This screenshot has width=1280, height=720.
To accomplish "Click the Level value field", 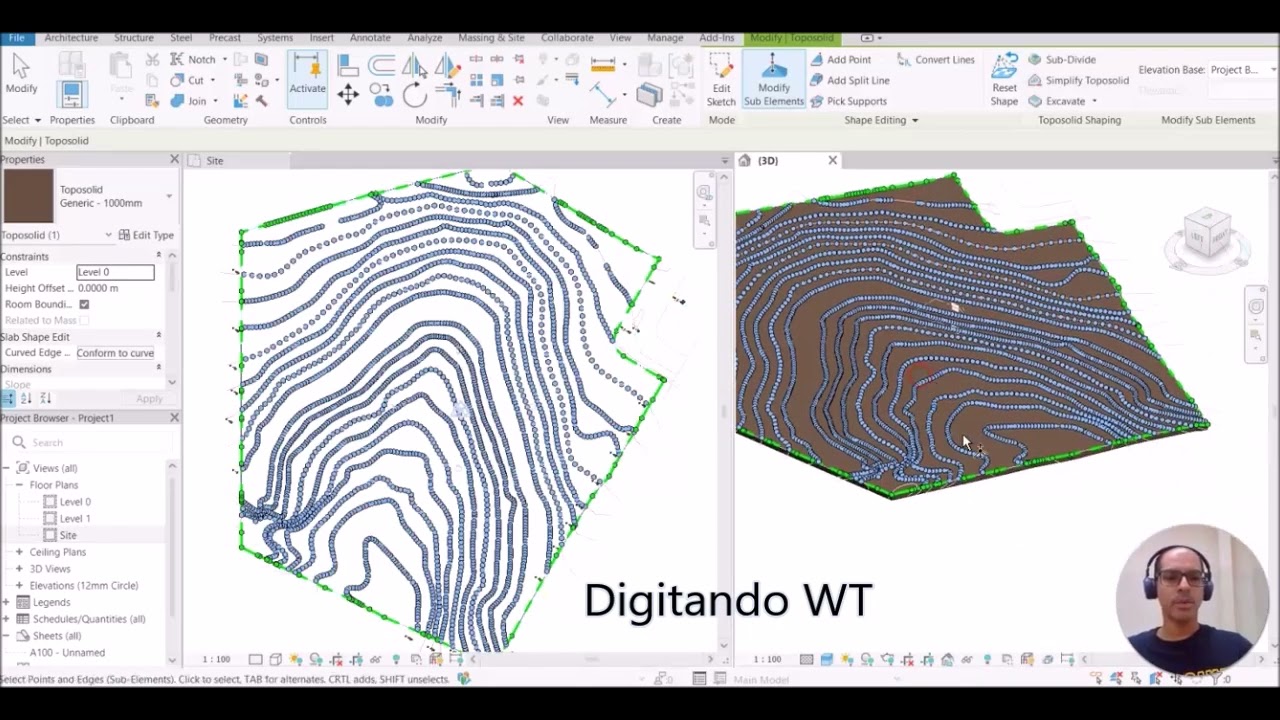I will tap(115, 272).
